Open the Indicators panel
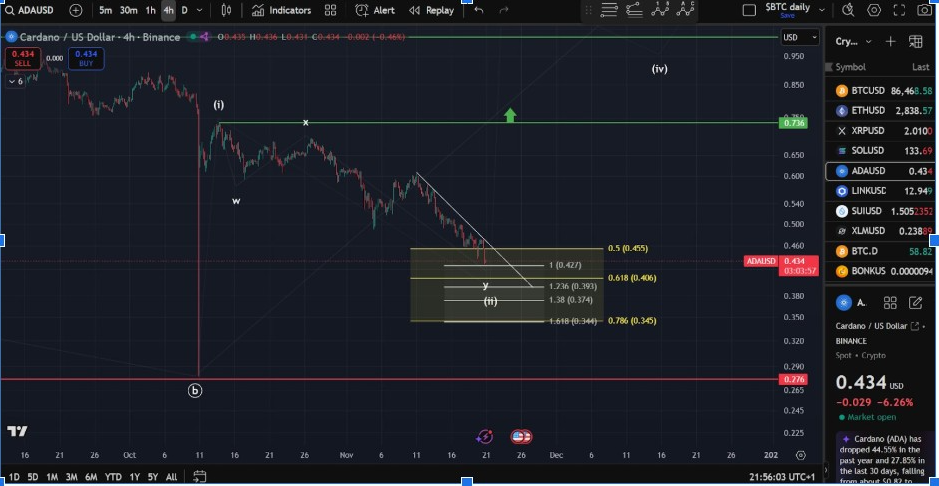Screen dimensions: 939x486 (281, 10)
